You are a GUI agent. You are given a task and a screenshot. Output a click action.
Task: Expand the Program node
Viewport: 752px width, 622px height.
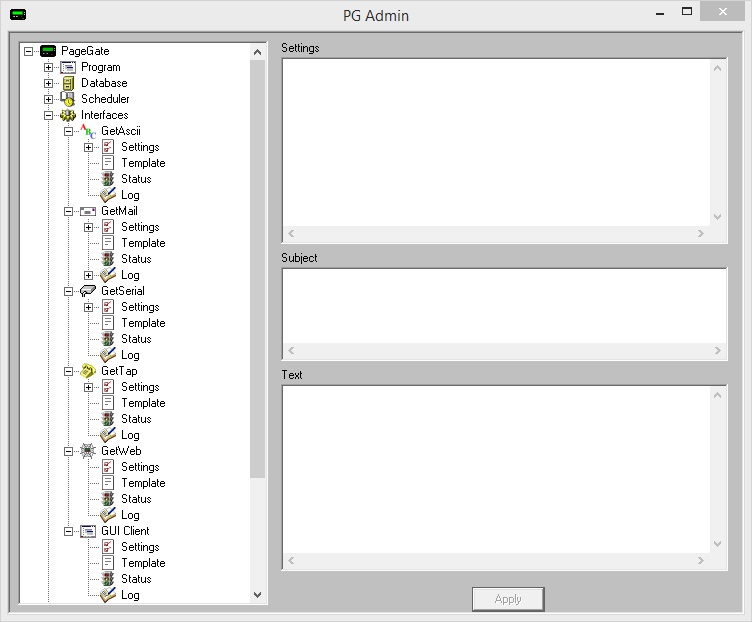click(48, 67)
